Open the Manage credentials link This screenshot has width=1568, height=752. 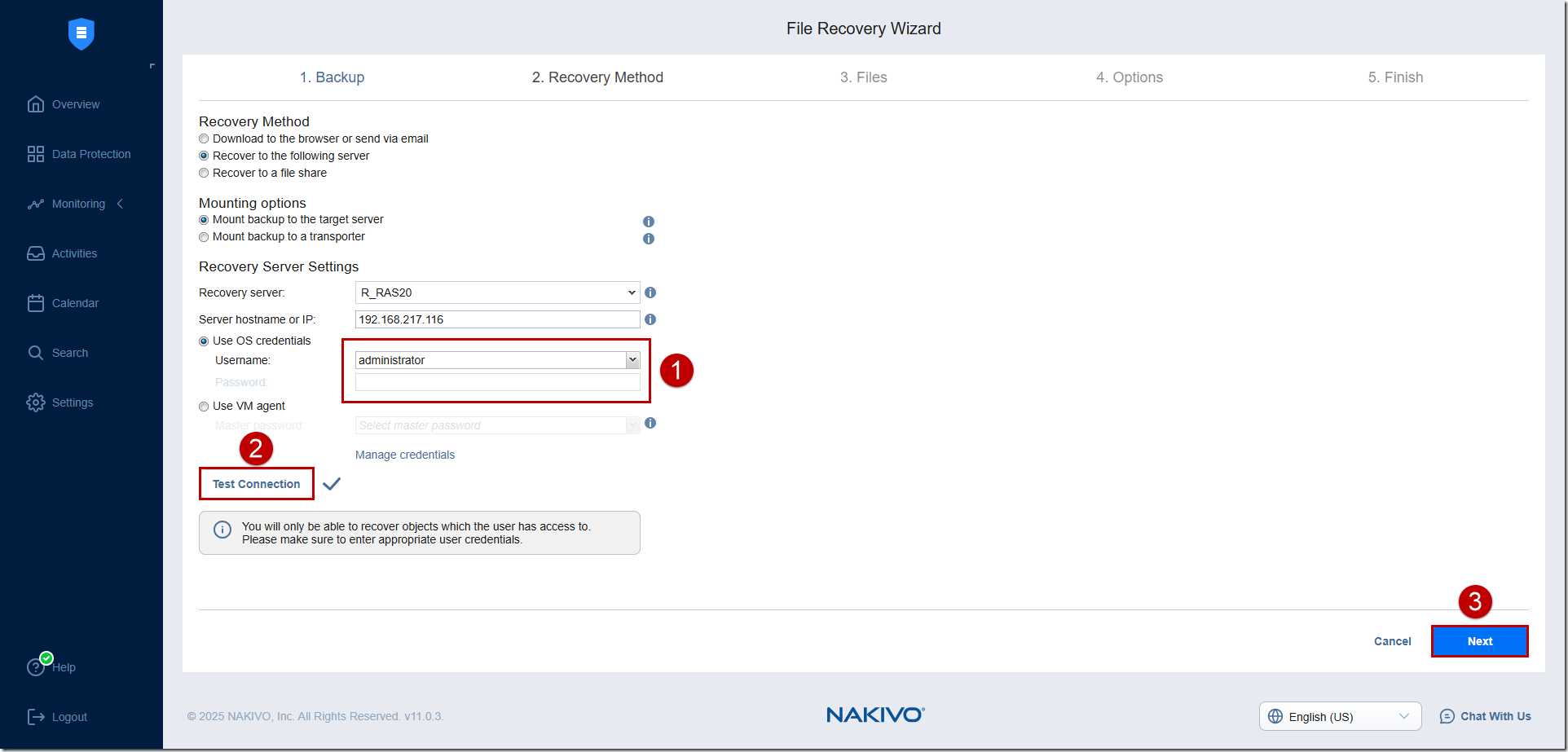tap(405, 455)
